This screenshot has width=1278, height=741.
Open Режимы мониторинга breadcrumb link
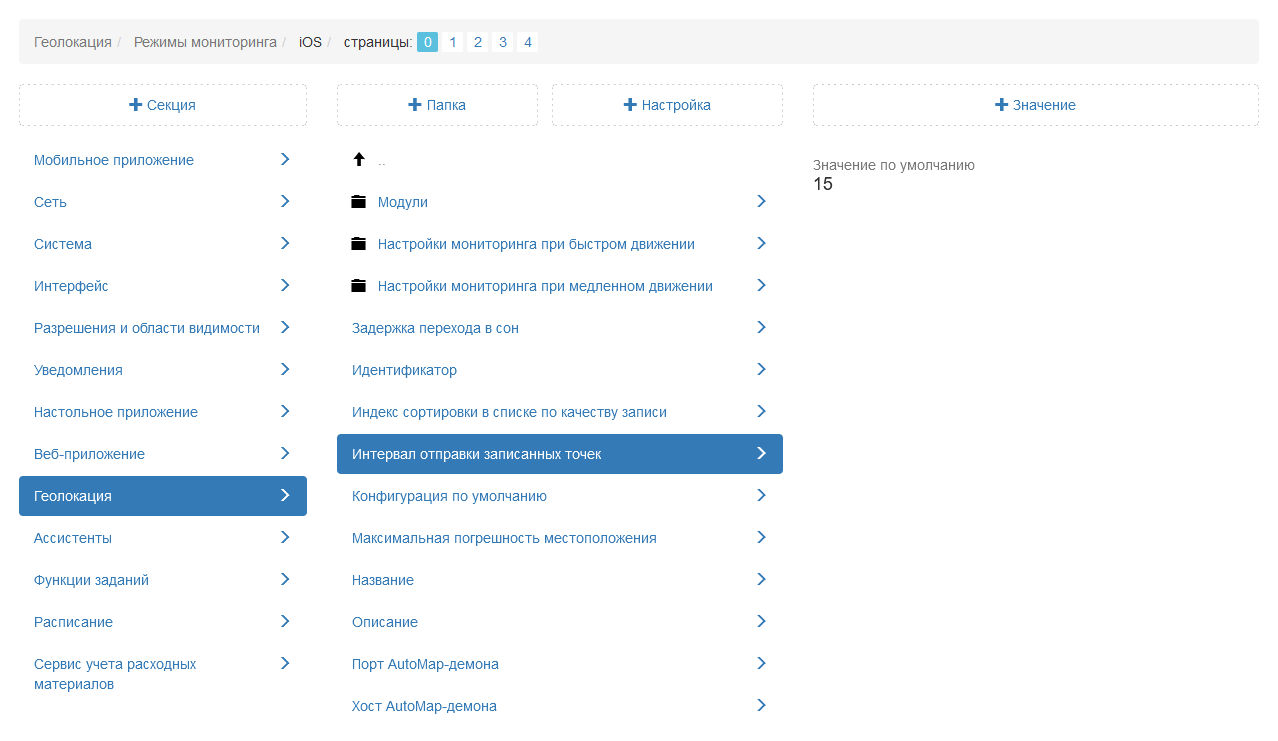pos(205,42)
